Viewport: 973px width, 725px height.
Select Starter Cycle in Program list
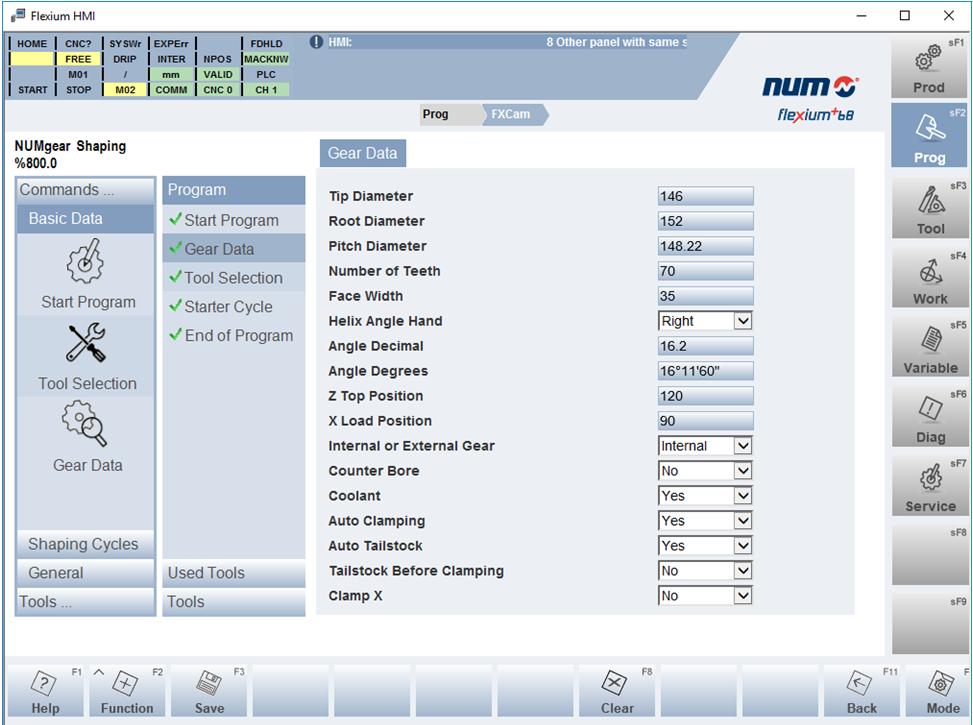(228, 307)
